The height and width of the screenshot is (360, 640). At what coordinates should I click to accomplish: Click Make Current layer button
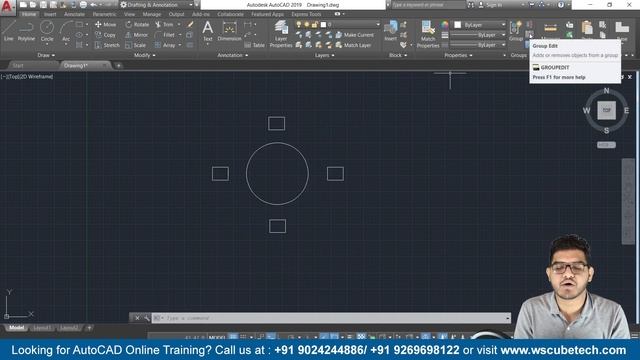(354, 35)
